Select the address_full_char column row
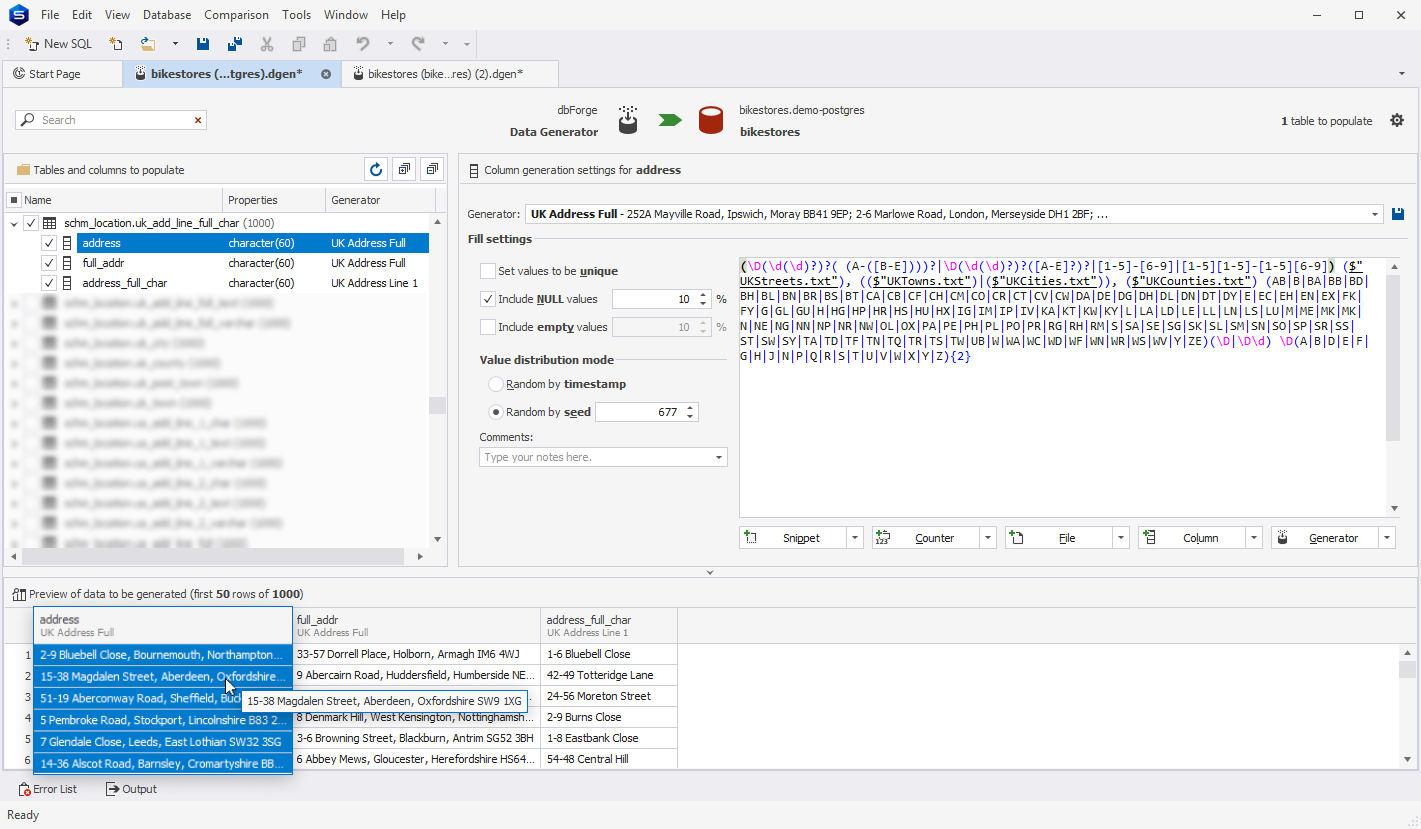This screenshot has height=829, width=1421. [253, 283]
